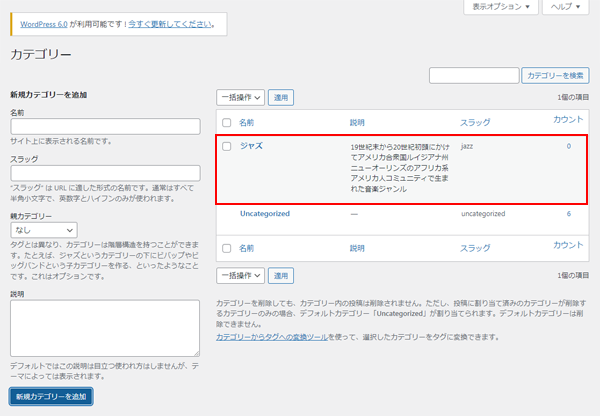This screenshot has height=416, width=600.
Task: Open the ジャズ category link
Action: pos(251,146)
